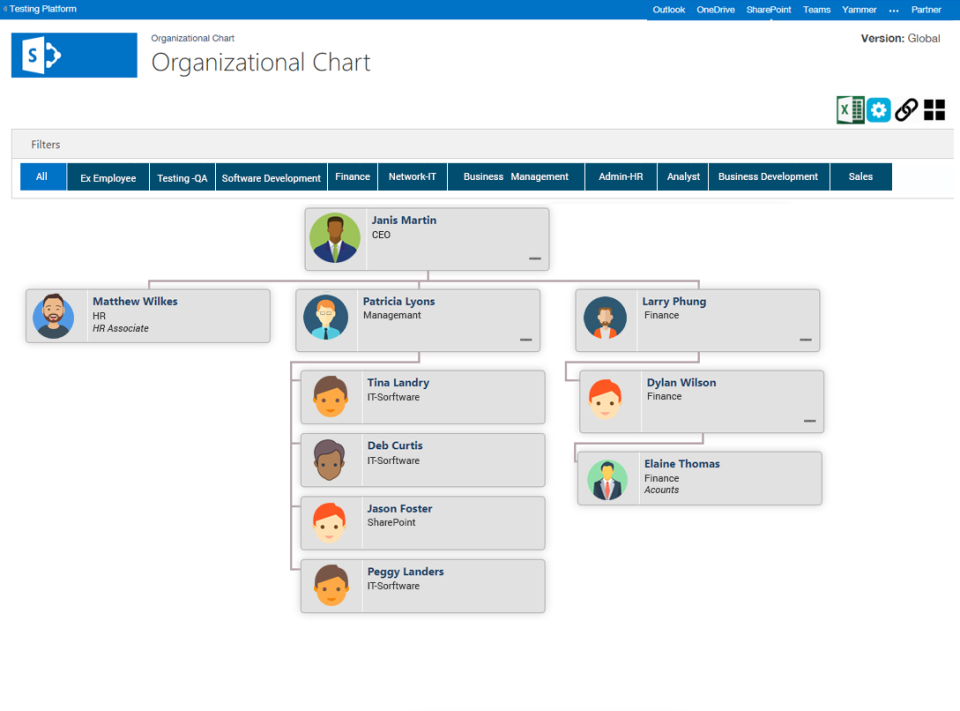Click the copy link icon

[905, 110]
